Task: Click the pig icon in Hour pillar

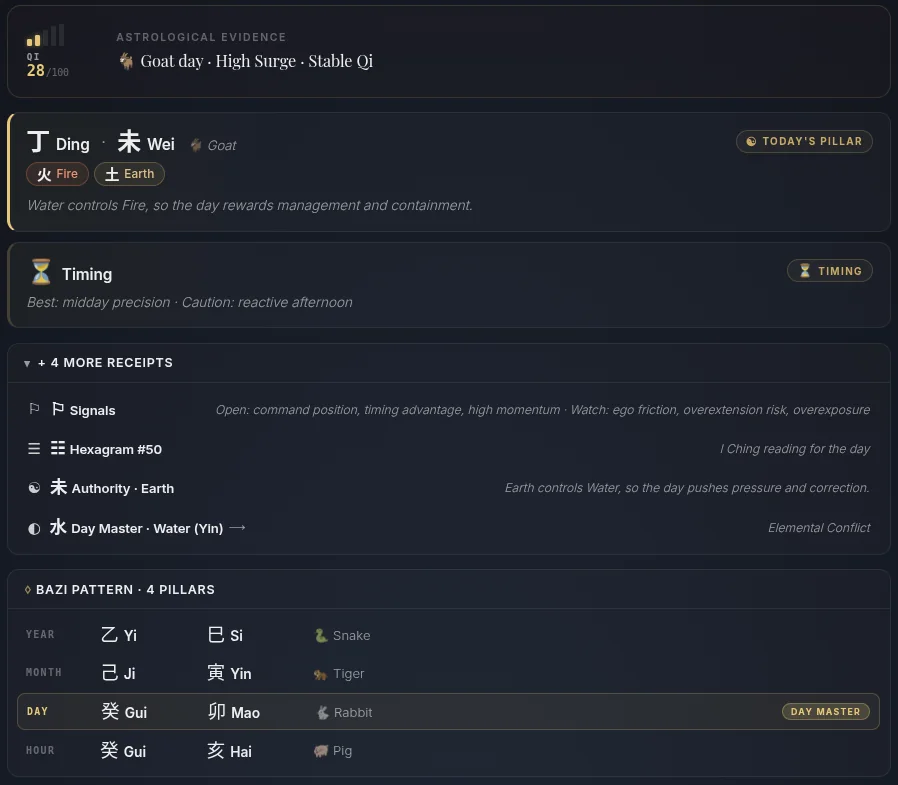Action: (321, 751)
